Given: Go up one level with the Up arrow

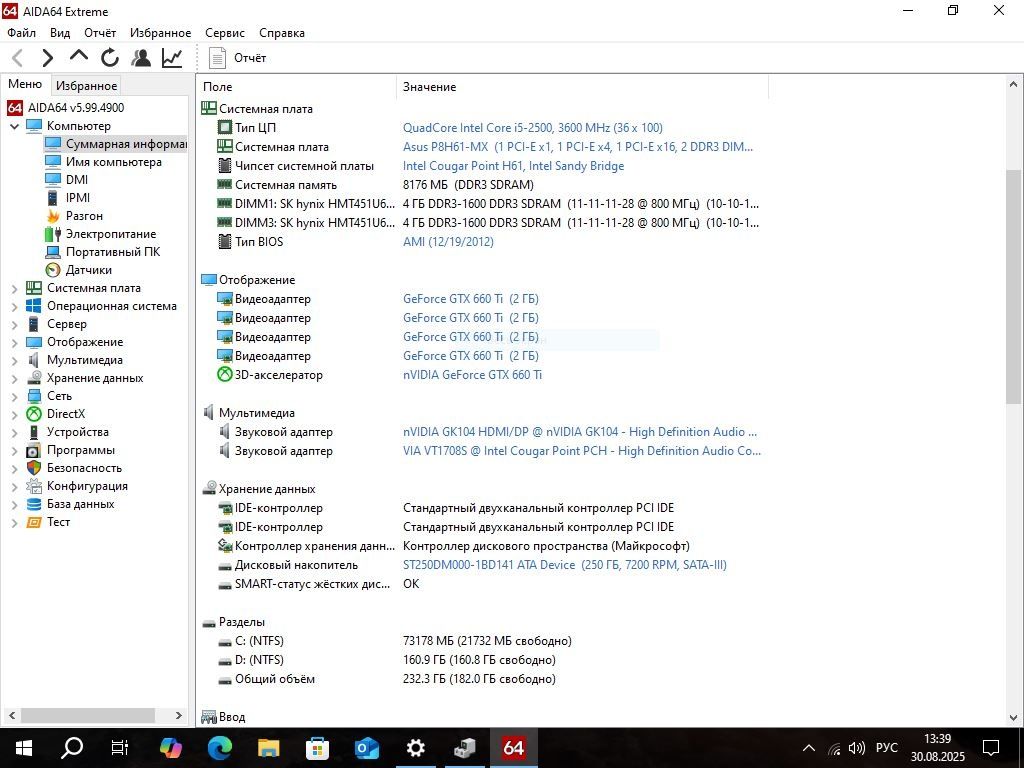Looking at the screenshot, I should click(x=79, y=57).
